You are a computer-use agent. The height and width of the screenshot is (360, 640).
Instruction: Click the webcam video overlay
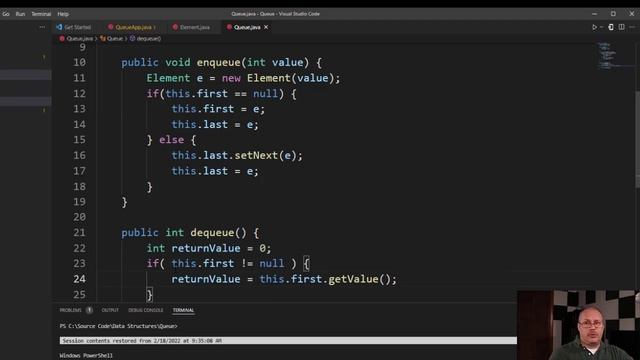[578, 325]
